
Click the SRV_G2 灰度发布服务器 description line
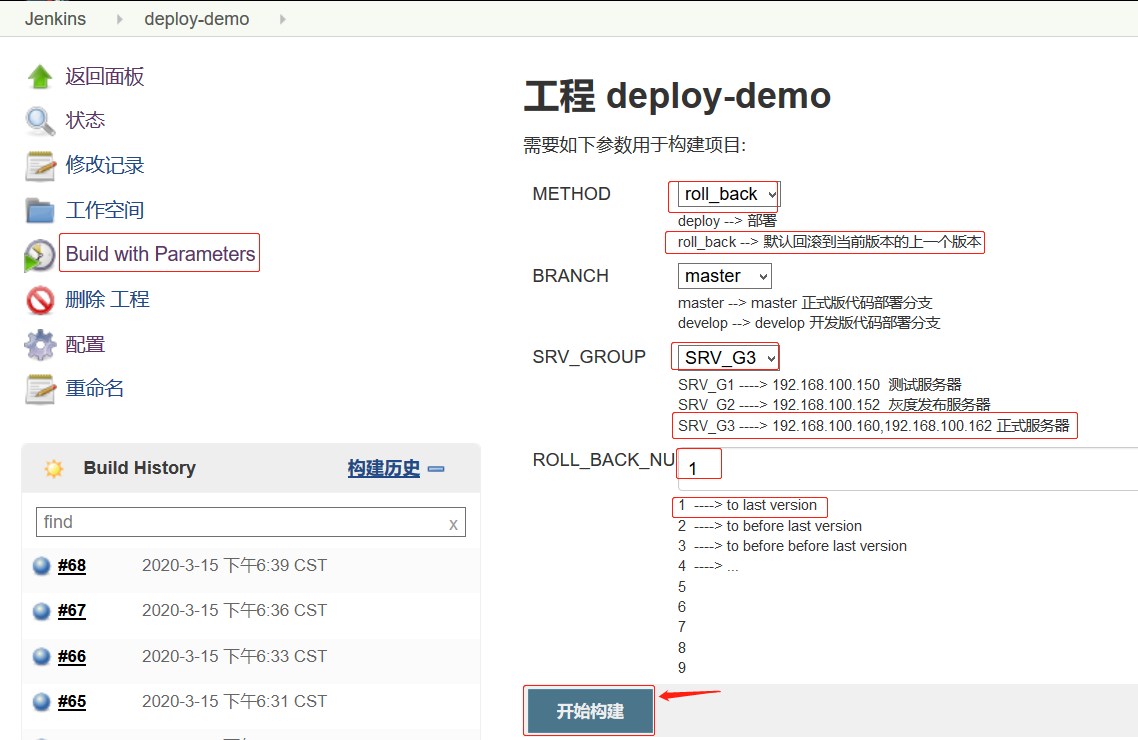click(x=834, y=405)
